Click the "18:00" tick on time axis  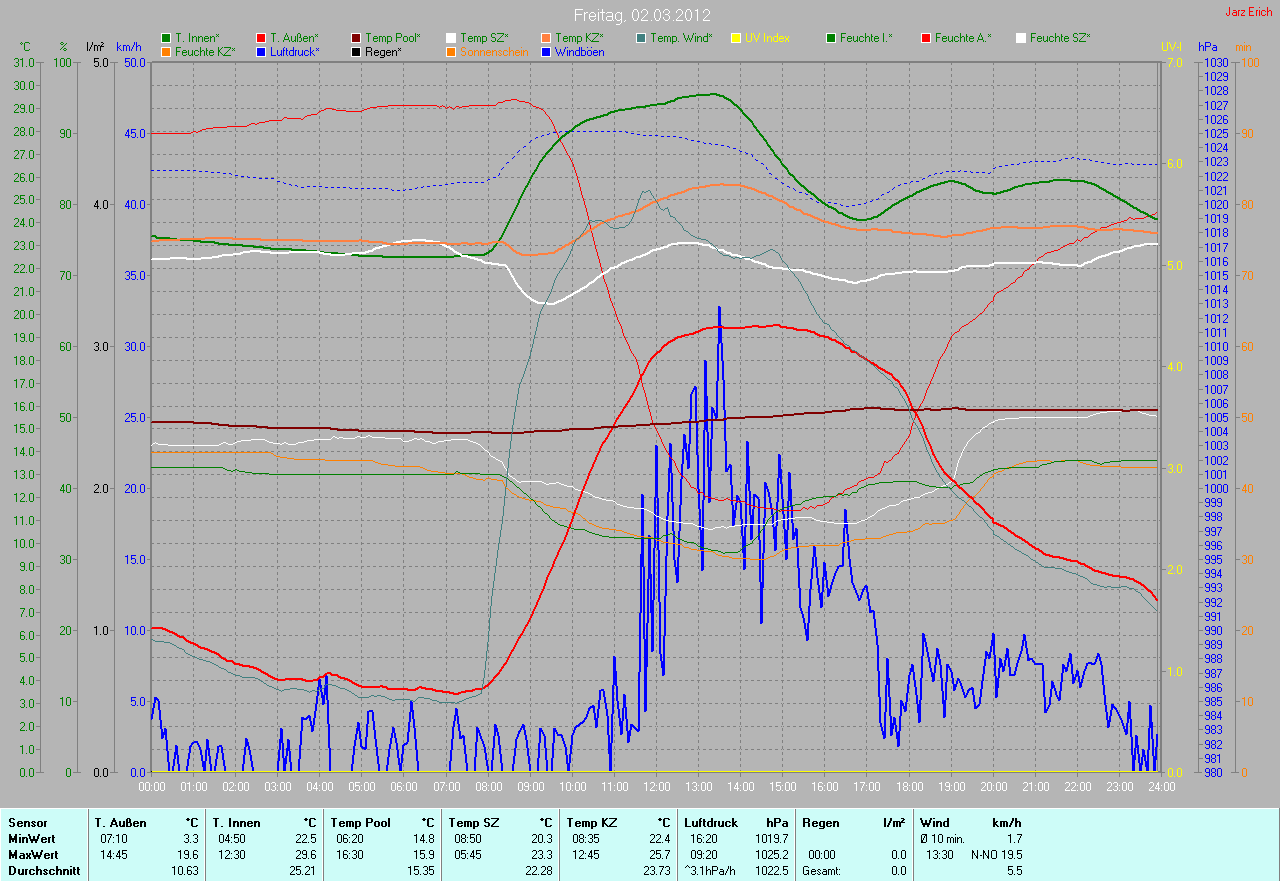point(909,787)
